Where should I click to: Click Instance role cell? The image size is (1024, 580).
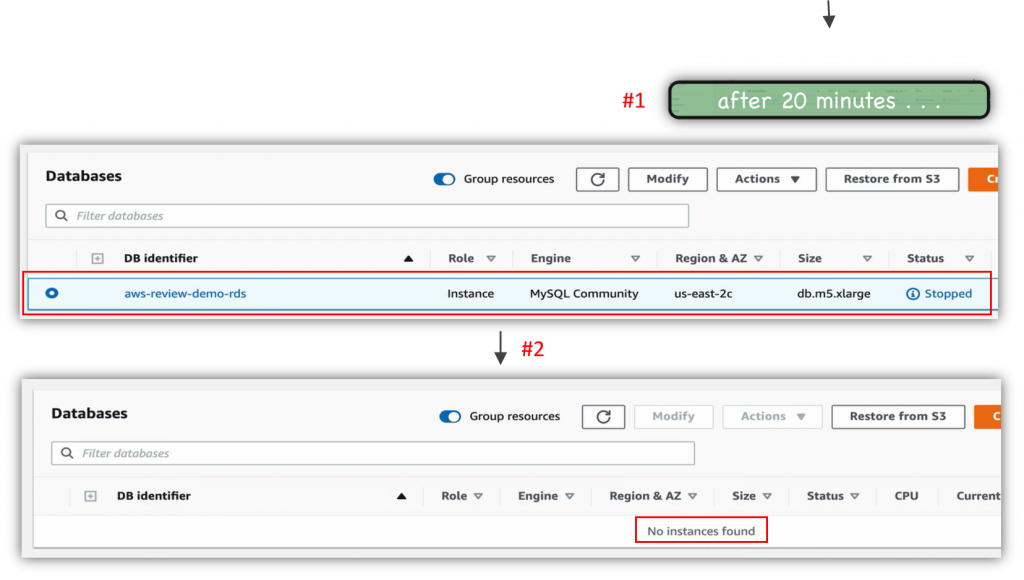pyautogui.click(x=470, y=293)
